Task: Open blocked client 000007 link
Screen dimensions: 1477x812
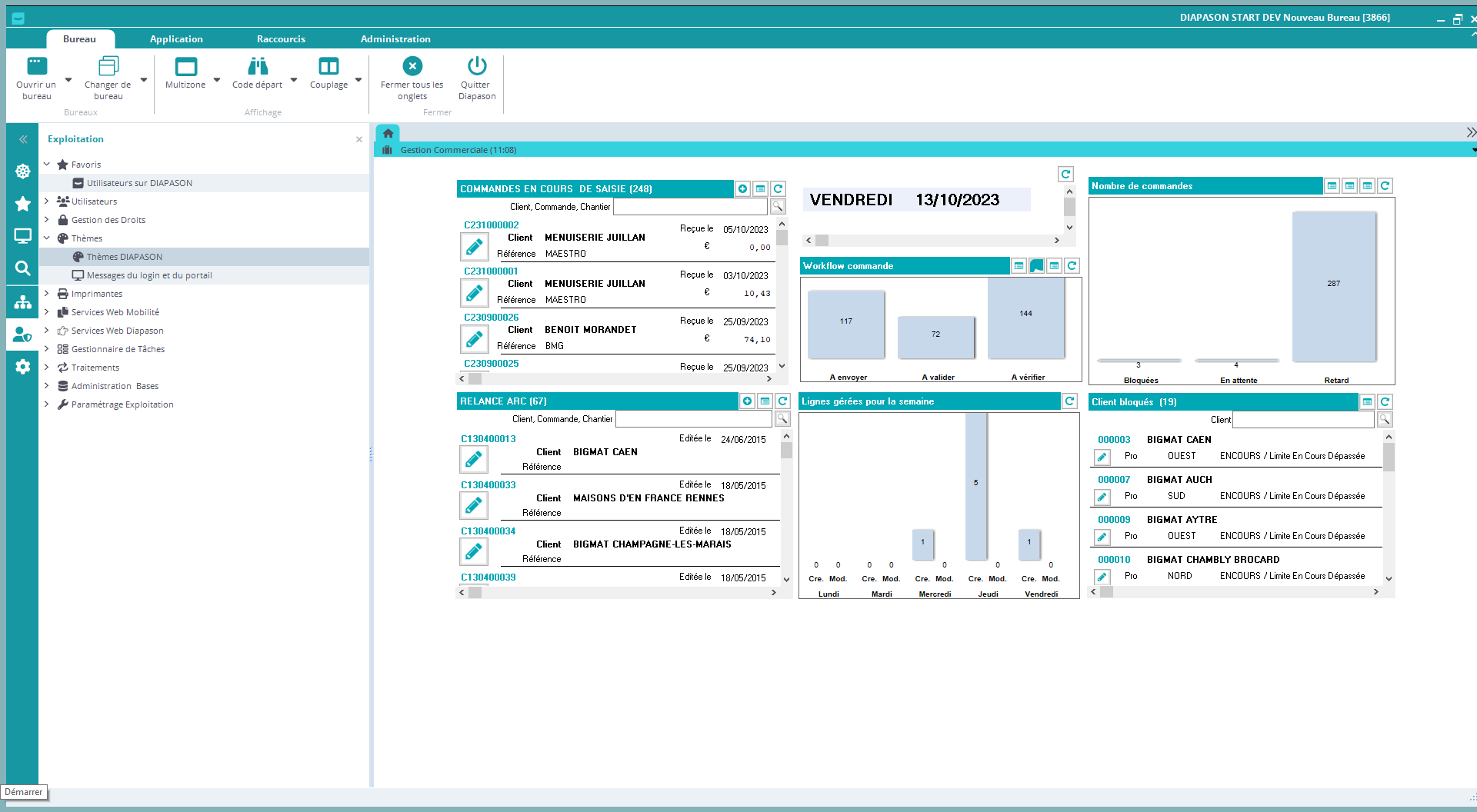Action: pos(1114,480)
